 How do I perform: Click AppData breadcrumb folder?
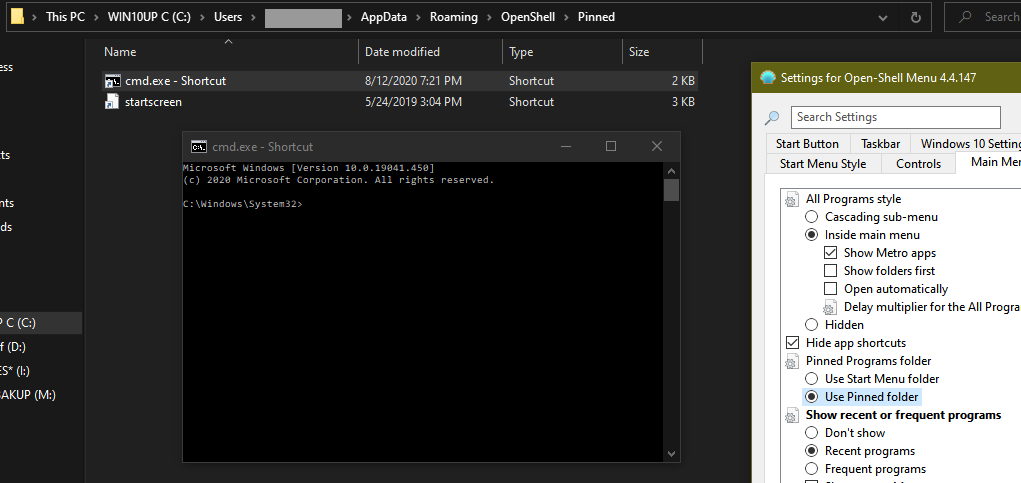coord(384,17)
